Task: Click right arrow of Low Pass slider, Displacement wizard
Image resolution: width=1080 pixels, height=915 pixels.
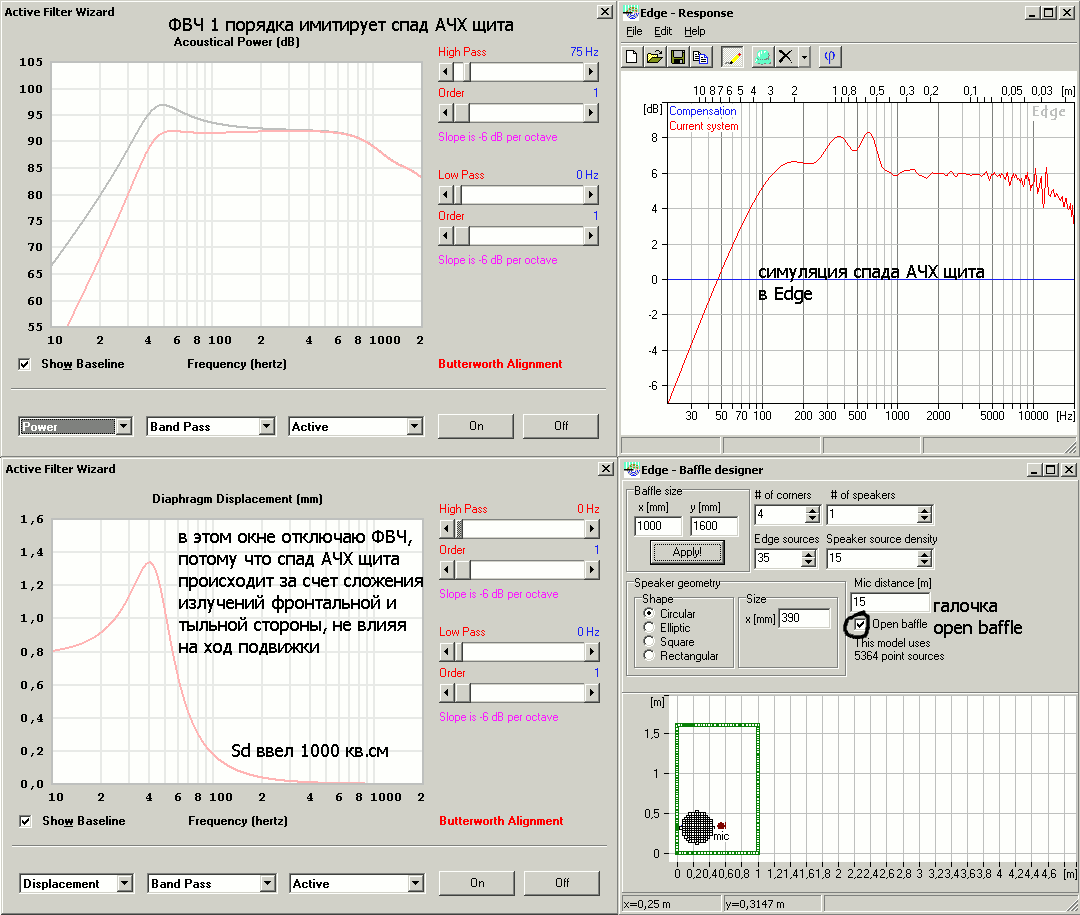Action: 592,652
